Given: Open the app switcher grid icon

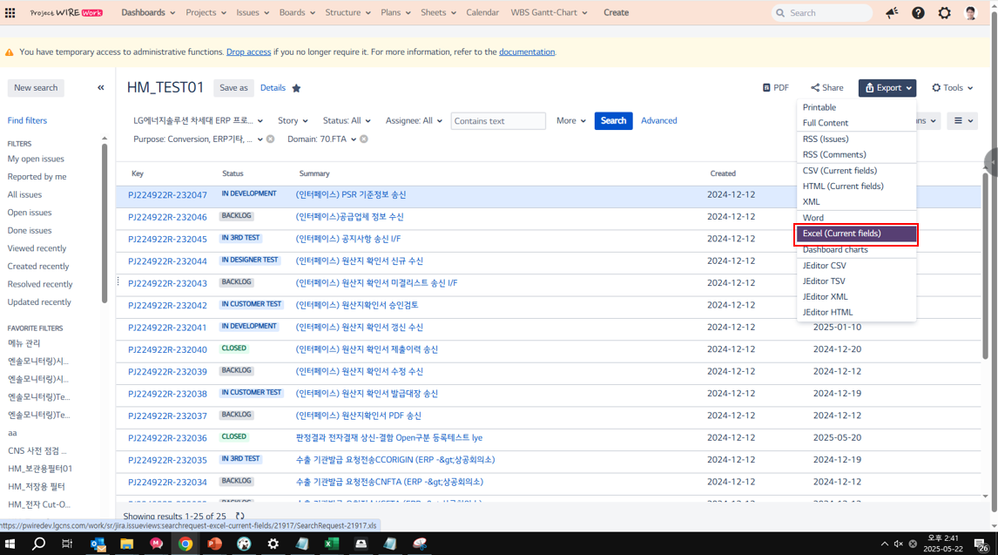Looking at the screenshot, I should (10, 13).
